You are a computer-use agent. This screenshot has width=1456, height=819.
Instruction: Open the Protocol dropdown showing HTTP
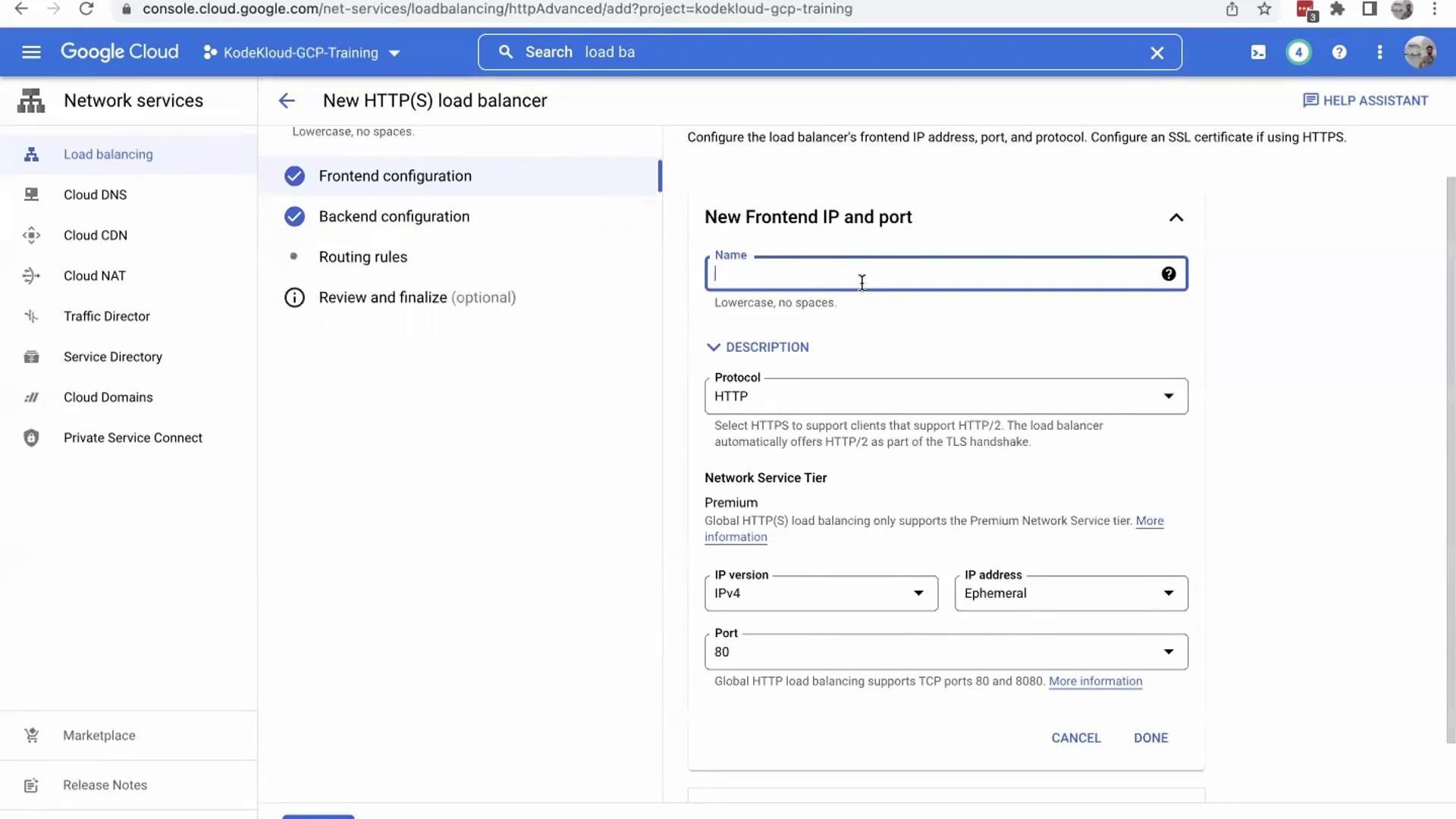click(x=946, y=397)
